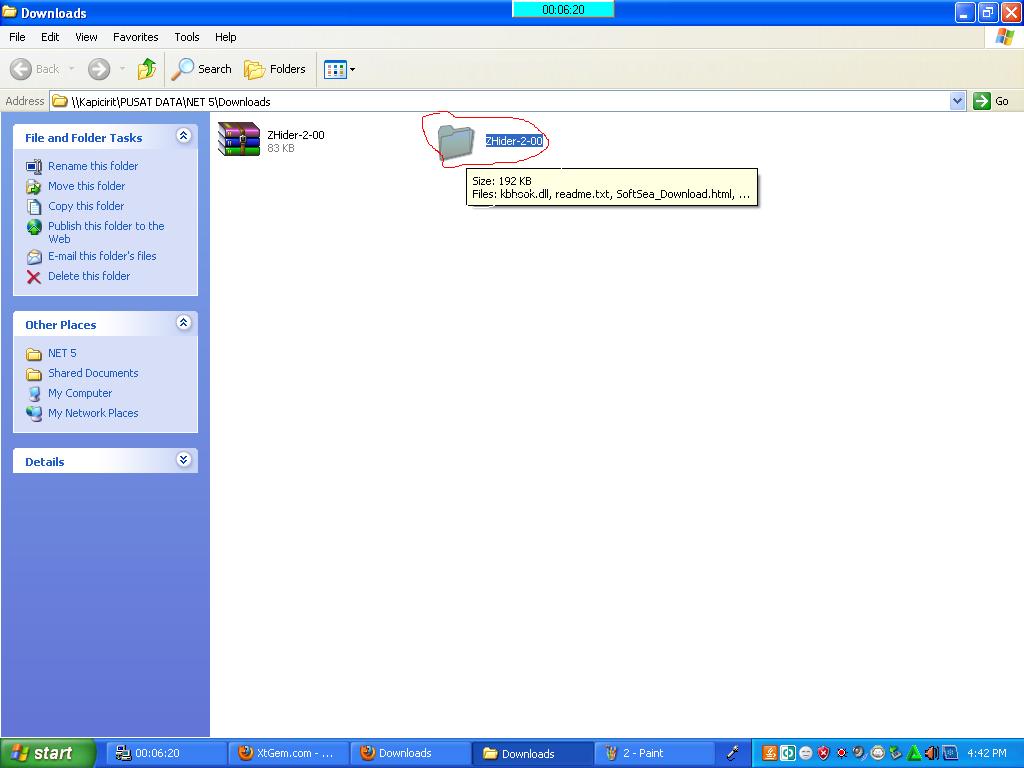Image resolution: width=1024 pixels, height=768 pixels.
Task: Click the 00:06:20 timer at top
Action: [563, 10]
